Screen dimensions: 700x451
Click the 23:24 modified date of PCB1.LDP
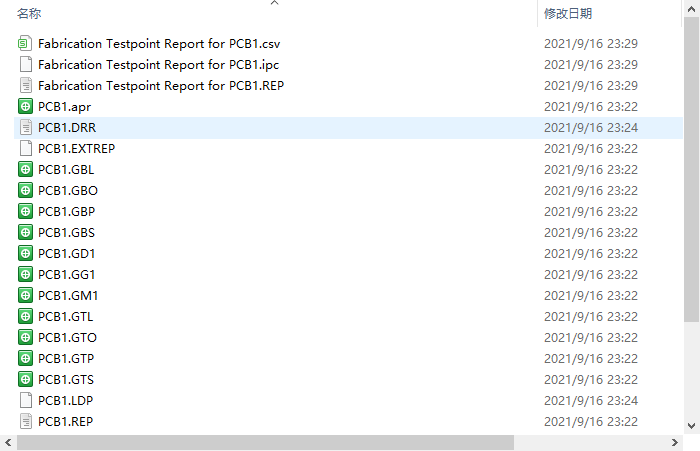[x=591, y=401]
